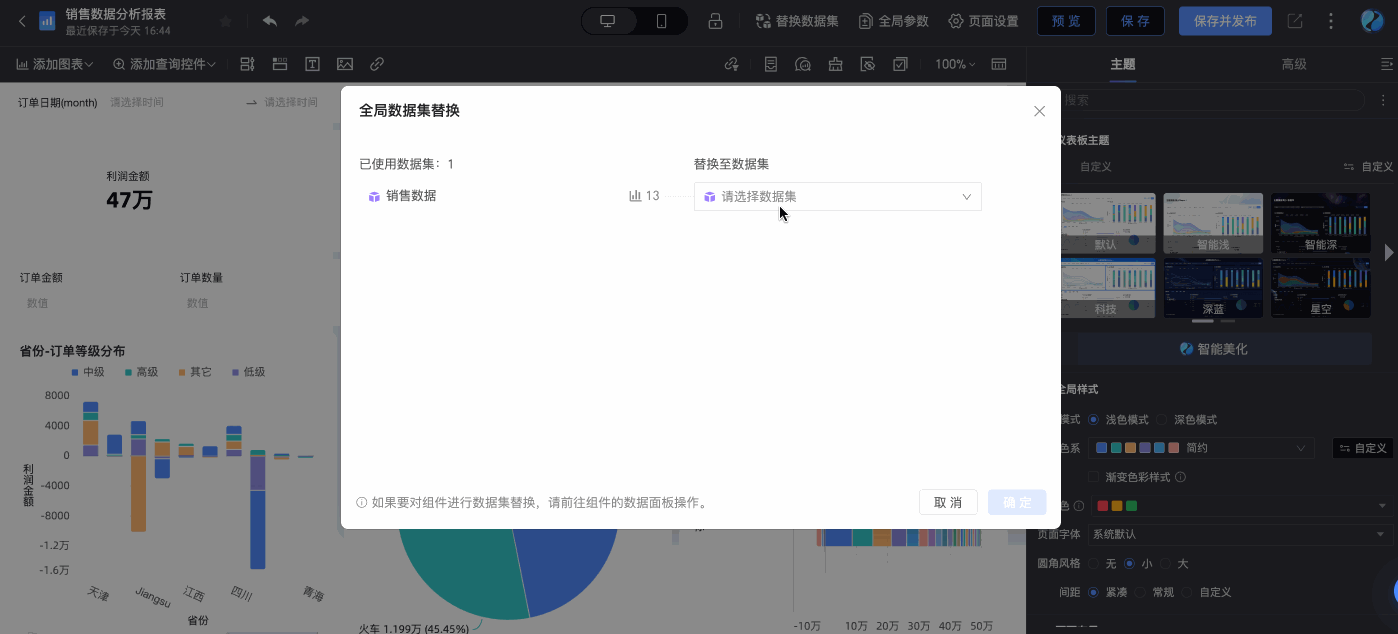Select the 智能浅 theme thumbnail
This screenshot has height=634, width=1398.
tap(1213, 223)
